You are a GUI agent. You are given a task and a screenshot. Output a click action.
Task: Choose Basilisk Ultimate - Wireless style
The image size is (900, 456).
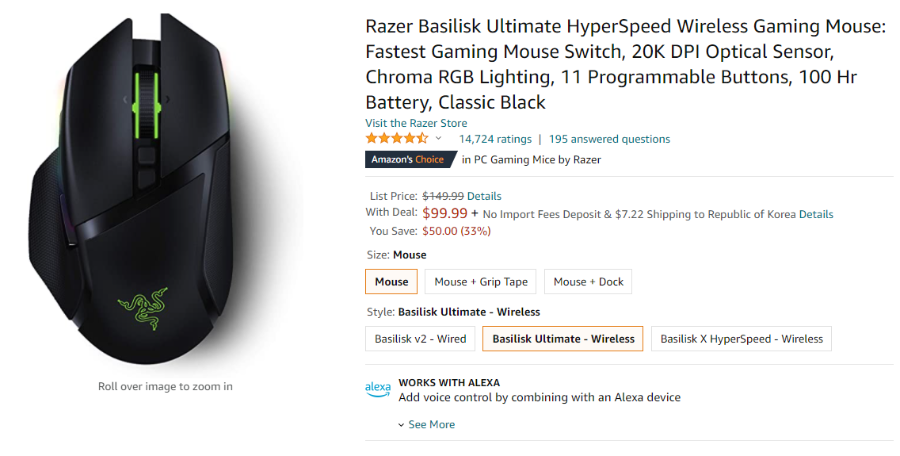(x=563, y=339)
